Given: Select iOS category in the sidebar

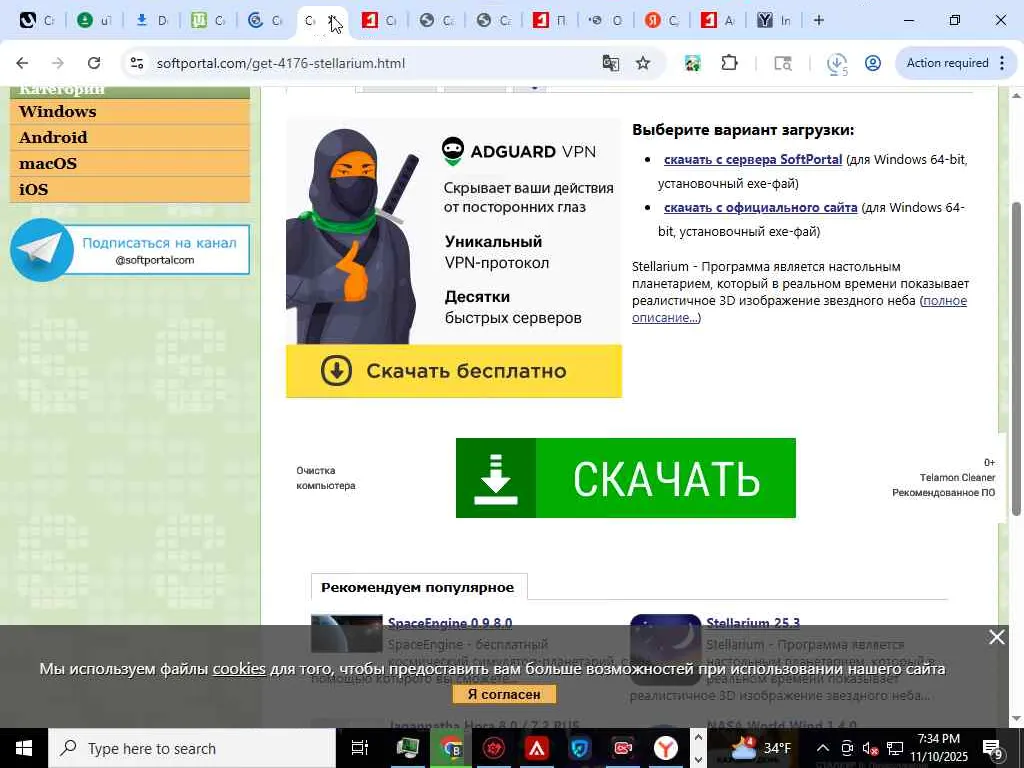Looking at the screenshot, I should (x=129, y=189).
